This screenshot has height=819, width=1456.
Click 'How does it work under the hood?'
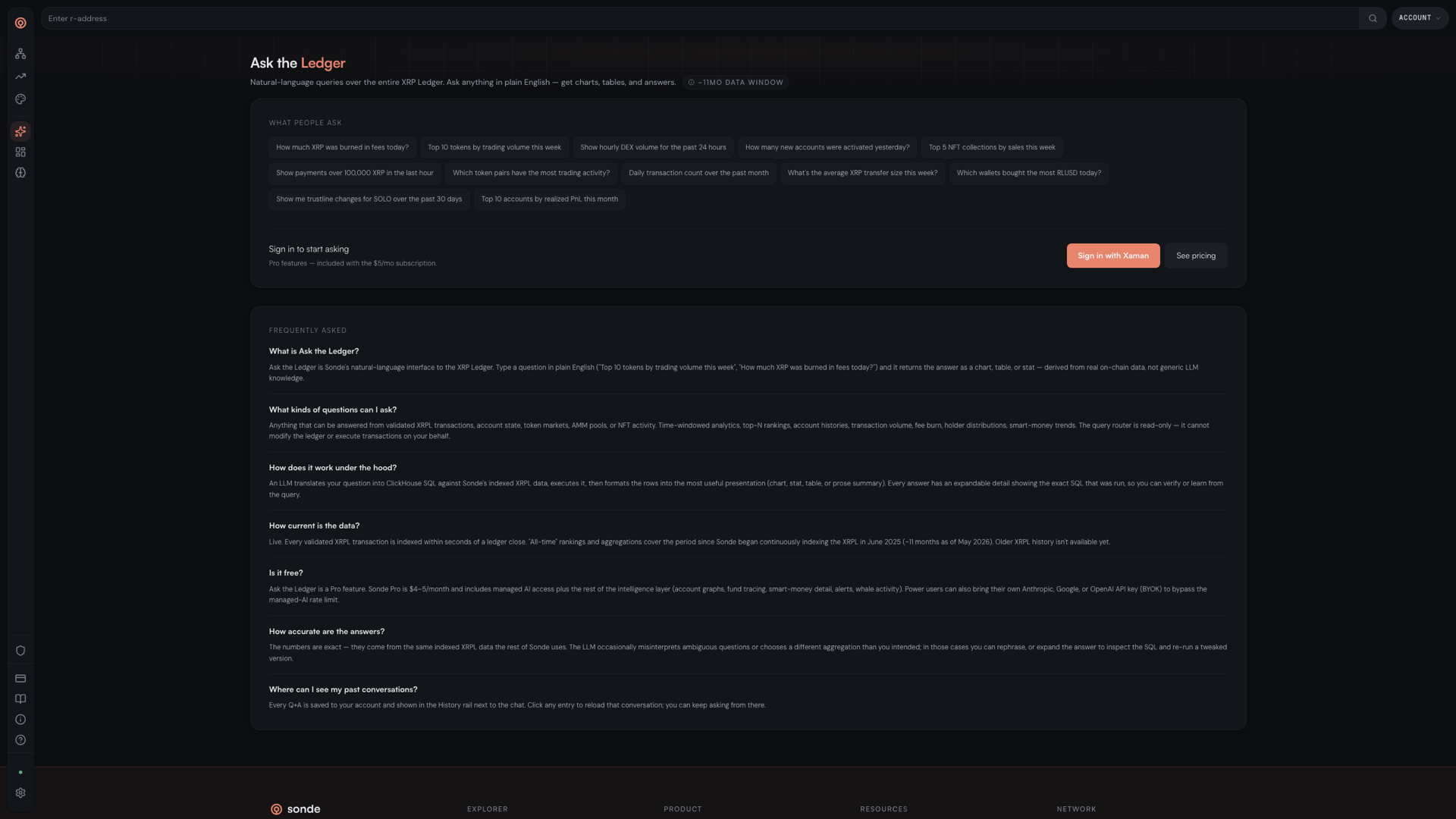point(333,468)
